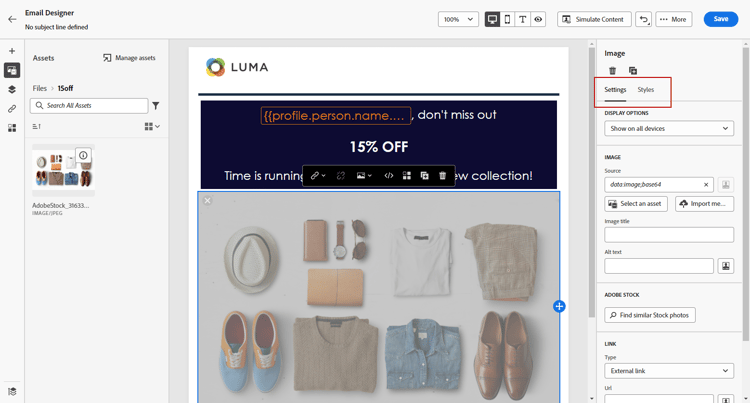Click the canvas vertical scrollbar
The image size is (750, 403).
tap(592, 182)
